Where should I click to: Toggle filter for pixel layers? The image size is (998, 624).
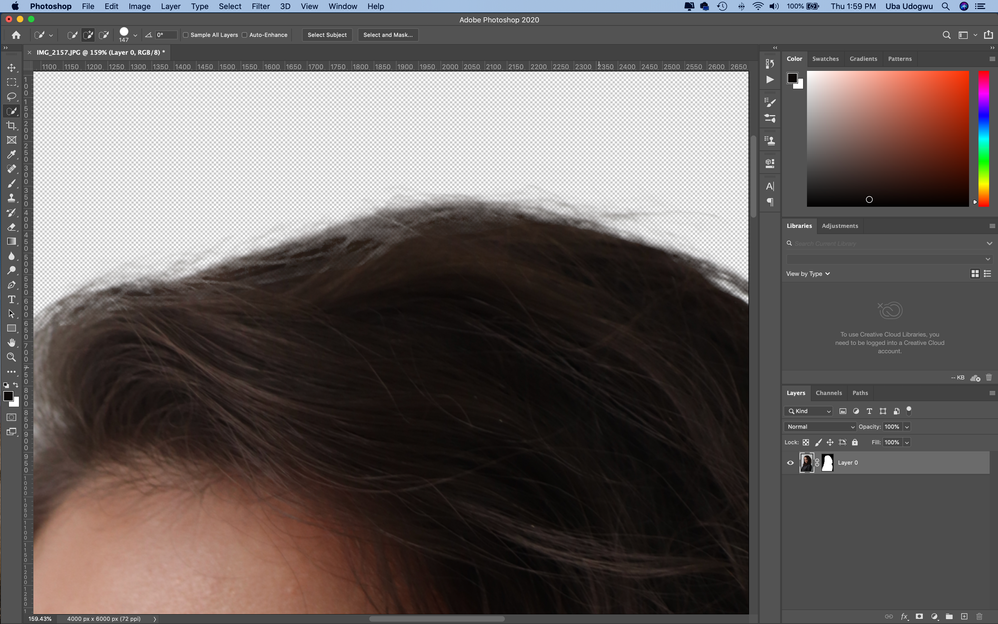843,411
